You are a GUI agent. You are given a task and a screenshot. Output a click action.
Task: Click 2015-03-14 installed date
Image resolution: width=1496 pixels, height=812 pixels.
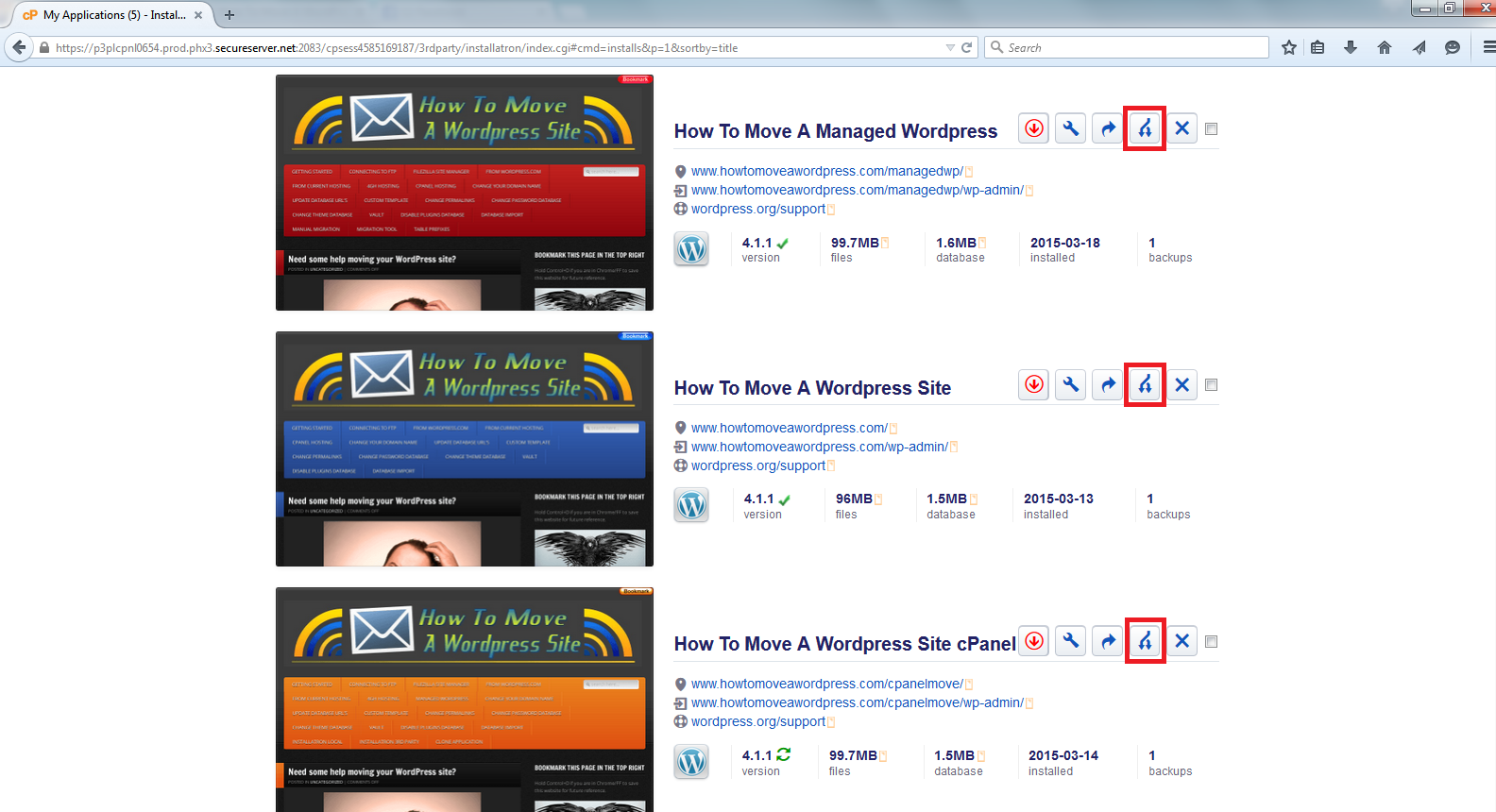[1063, 755]
